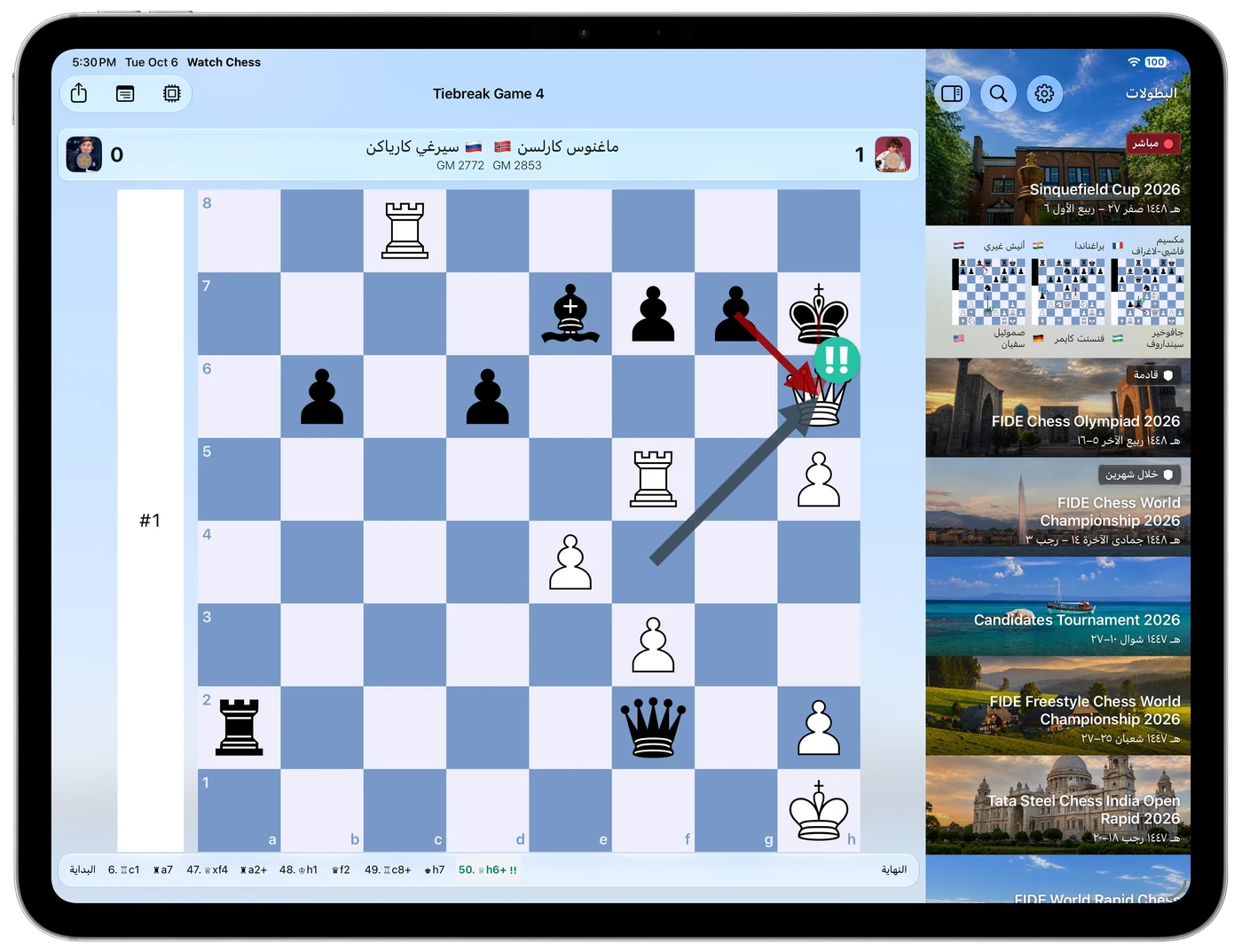Jump to game start (البداية)
The width and height of the screenshot is (1242, 952).
point(83,869)
